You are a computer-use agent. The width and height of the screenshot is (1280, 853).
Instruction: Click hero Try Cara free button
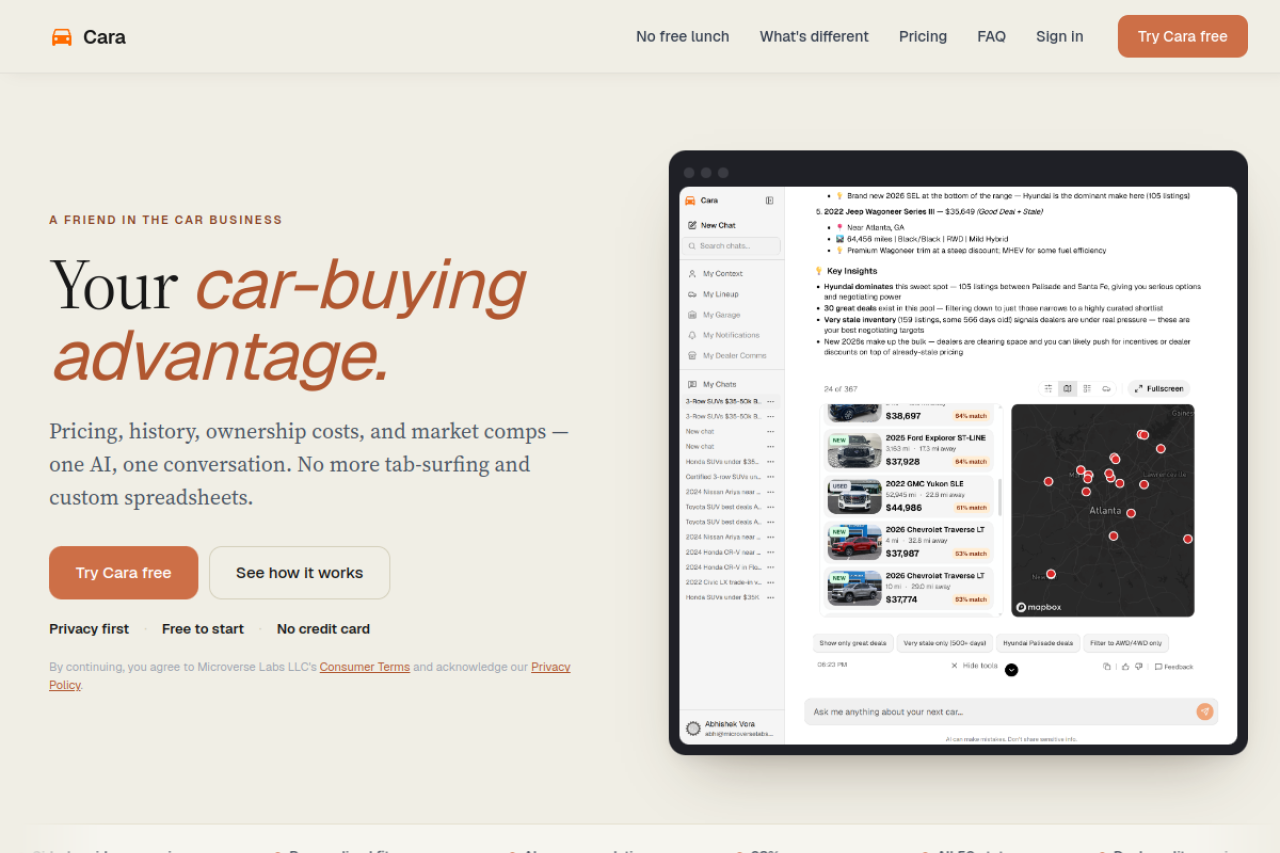pyautogui.click(x=124, y=573)
